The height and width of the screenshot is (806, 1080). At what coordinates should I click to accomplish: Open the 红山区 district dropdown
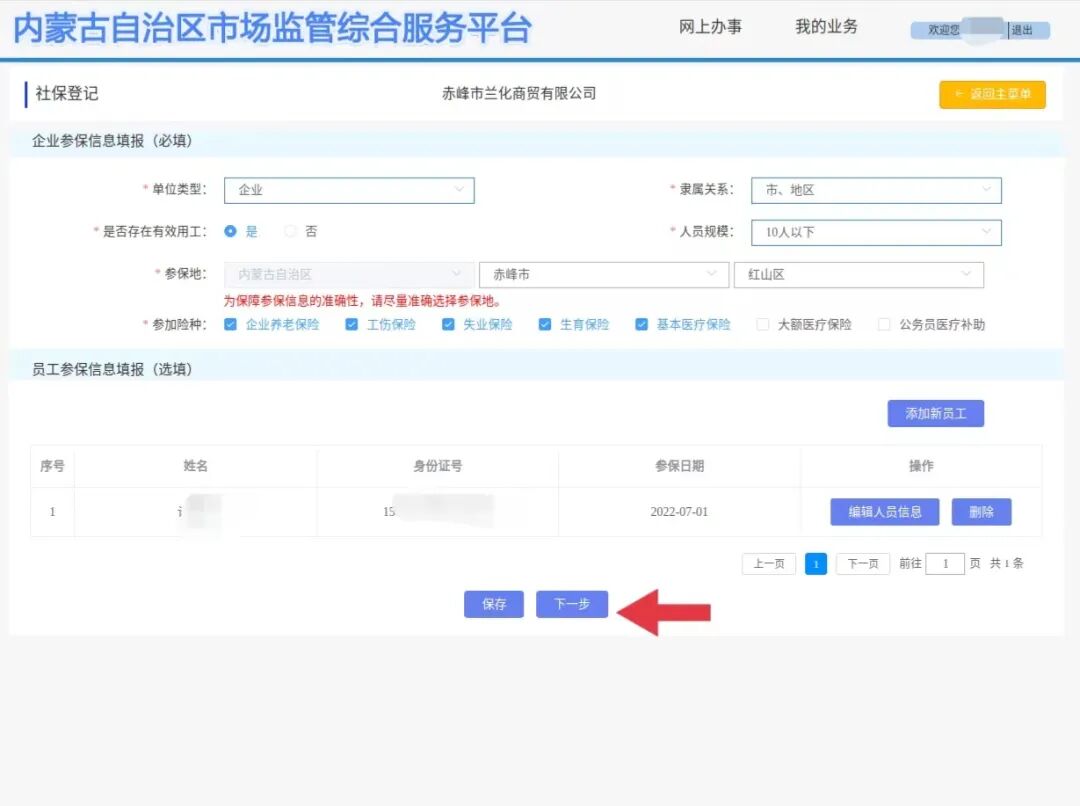coord(860,274)
